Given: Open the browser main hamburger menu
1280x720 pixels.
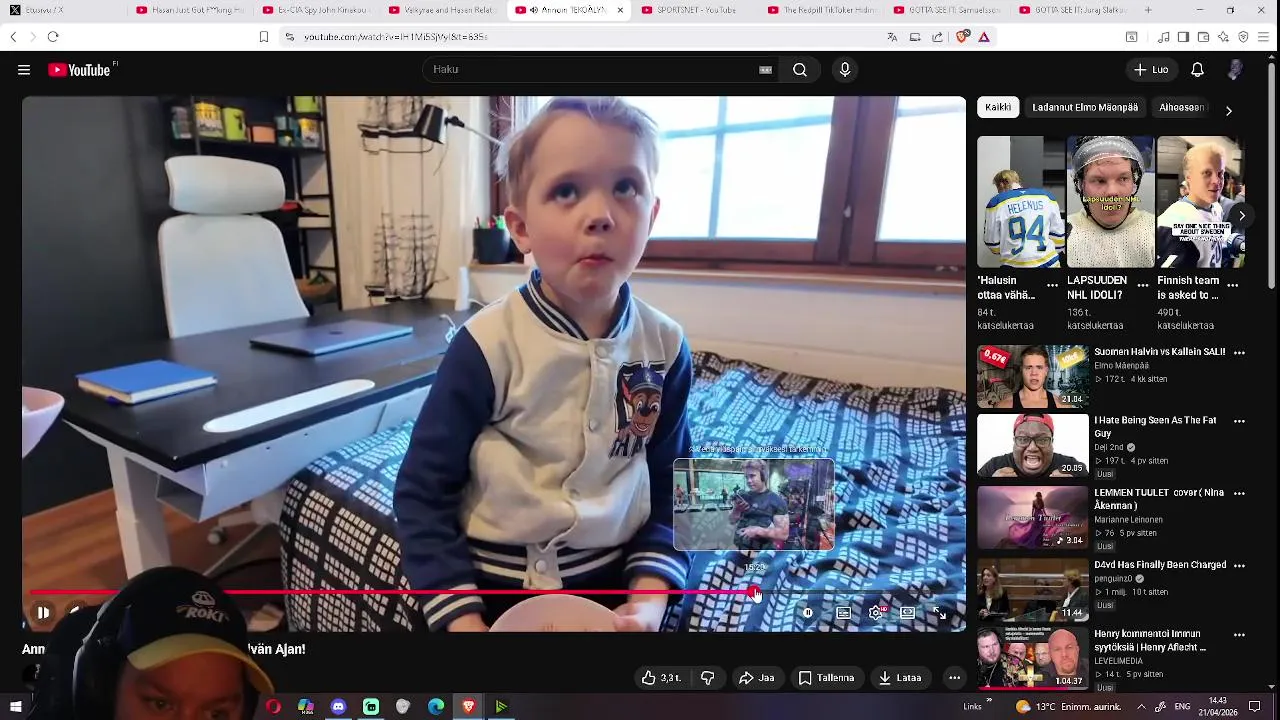Looking at the screenshot, I should coord(1265,37).
